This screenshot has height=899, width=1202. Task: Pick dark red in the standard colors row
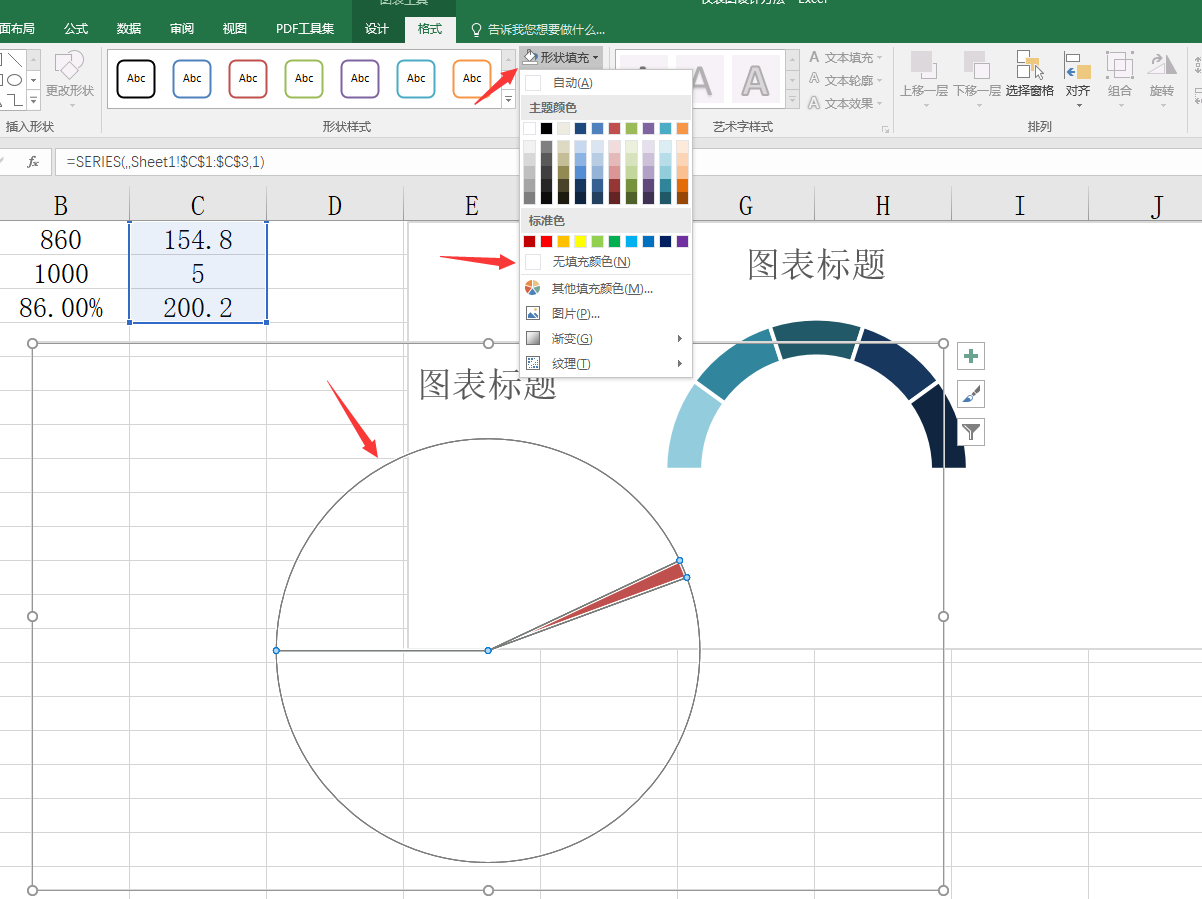point(529,241)
